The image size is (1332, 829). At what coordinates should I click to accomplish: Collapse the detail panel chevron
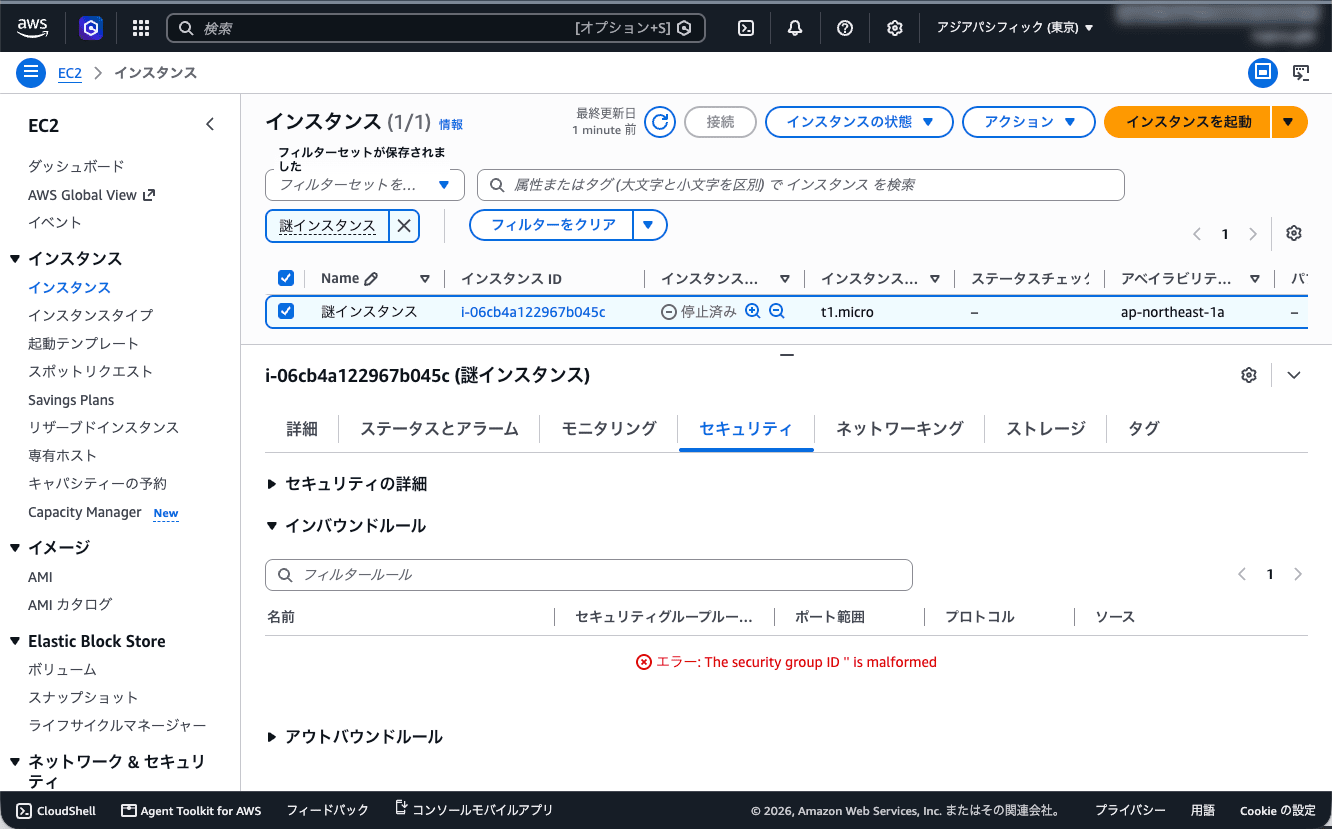[1294, 375]
